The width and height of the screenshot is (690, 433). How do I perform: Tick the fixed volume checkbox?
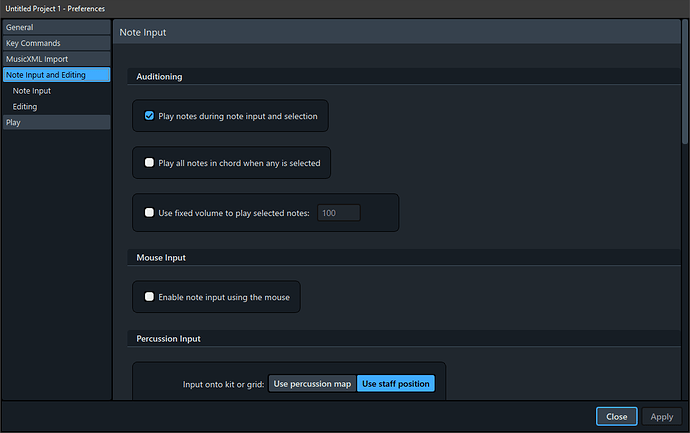[149, 213]
